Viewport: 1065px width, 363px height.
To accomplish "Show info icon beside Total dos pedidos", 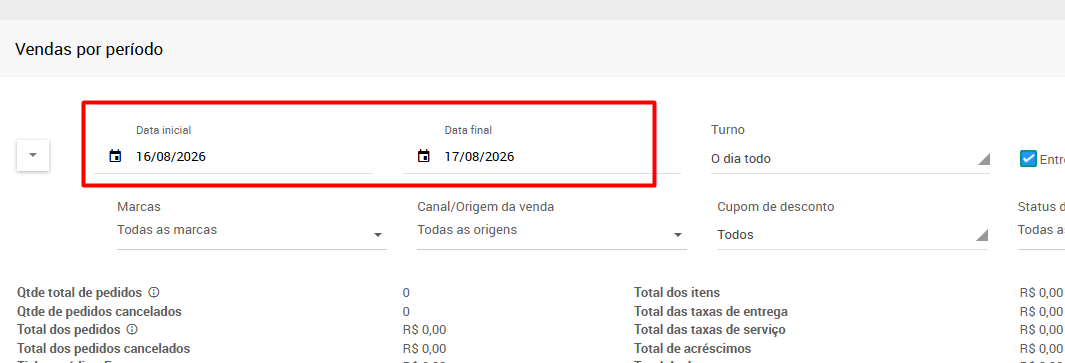I will coord(132,330).
